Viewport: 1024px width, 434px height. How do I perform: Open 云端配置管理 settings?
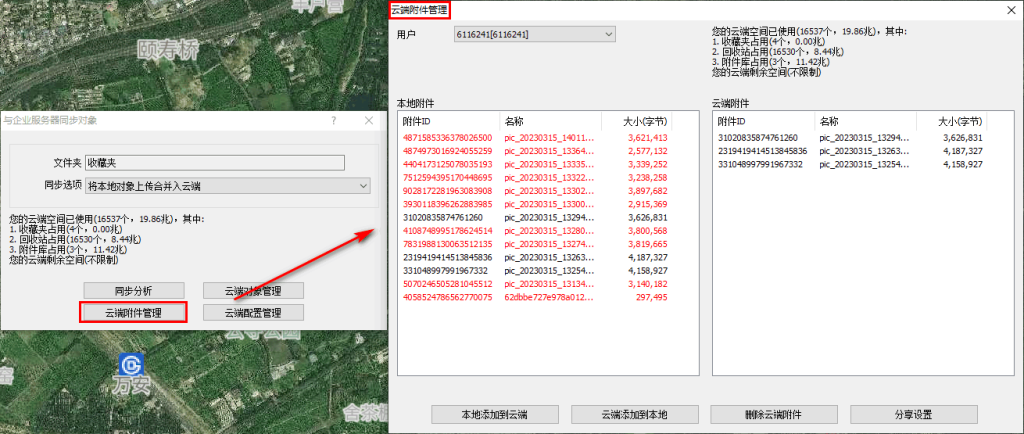coord(253,312)
